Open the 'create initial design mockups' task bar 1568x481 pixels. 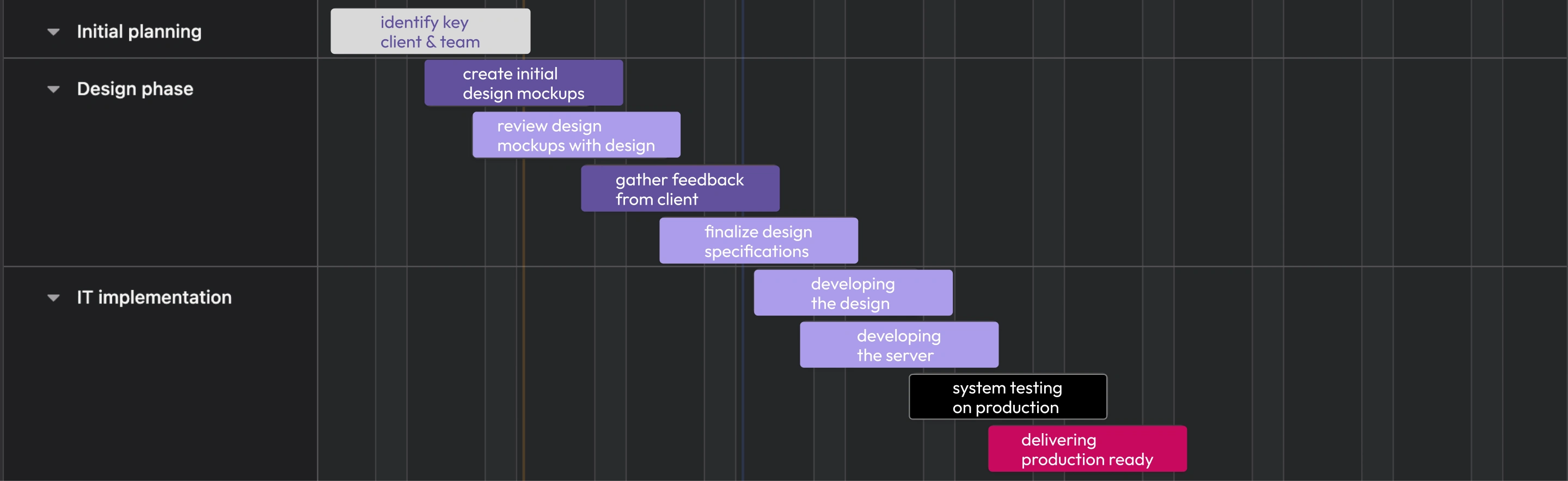pyautogui.click(x=523, y=83)
